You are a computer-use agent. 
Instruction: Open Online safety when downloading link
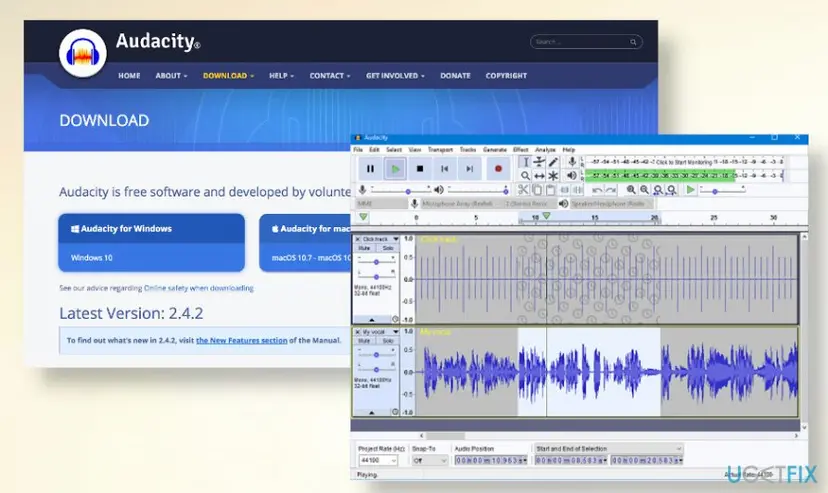[x=199, y=288]
